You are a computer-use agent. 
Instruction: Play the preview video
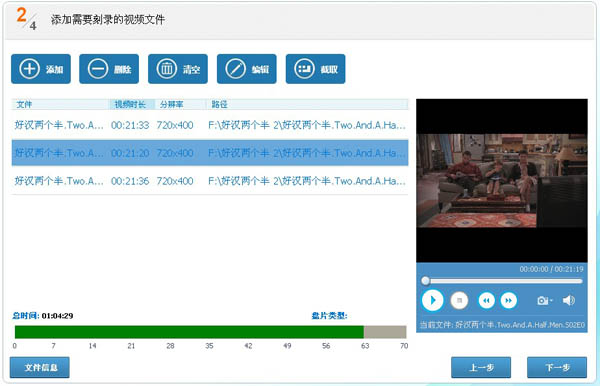[432, 300]
